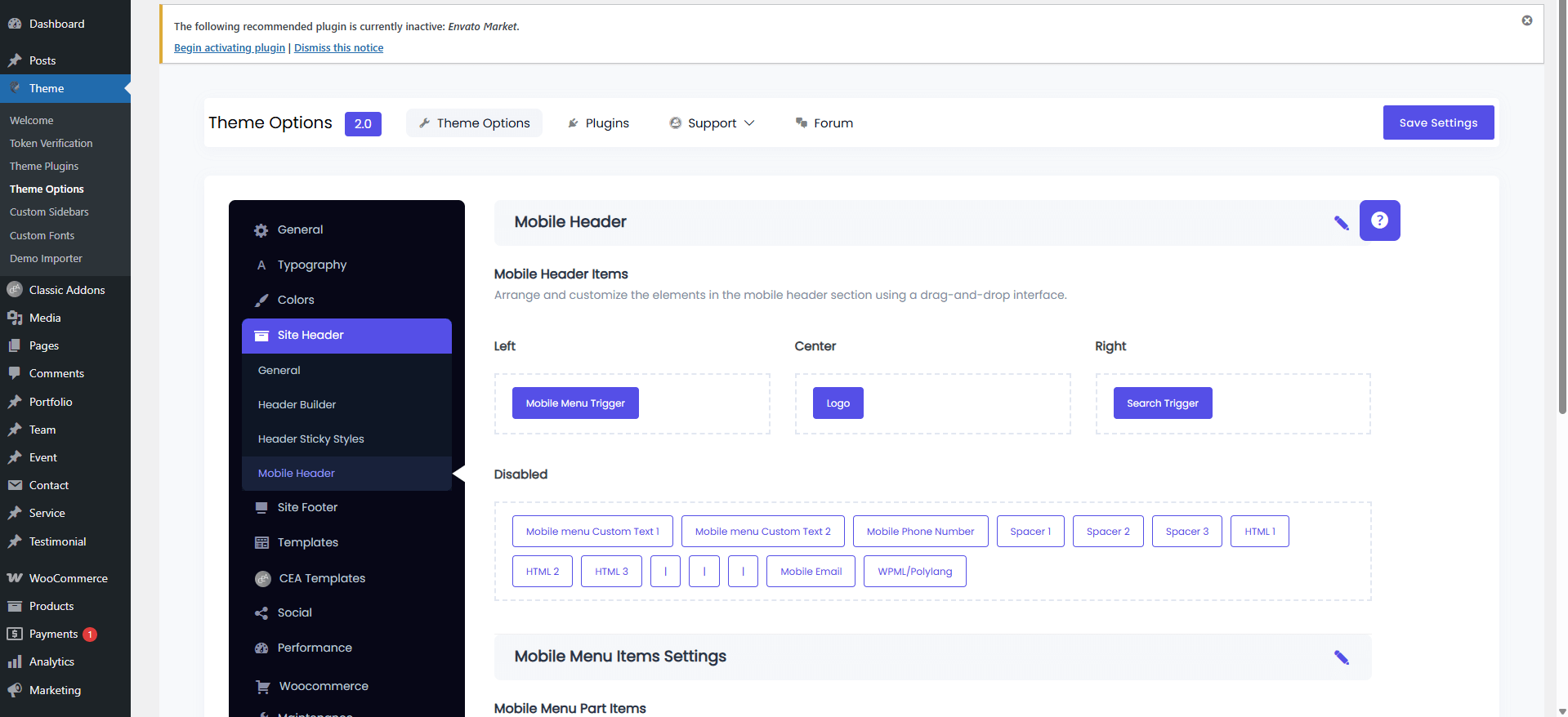Click the Performance gauge icon
This screenshot has height=717, width=1568.
tap(261, 648)
